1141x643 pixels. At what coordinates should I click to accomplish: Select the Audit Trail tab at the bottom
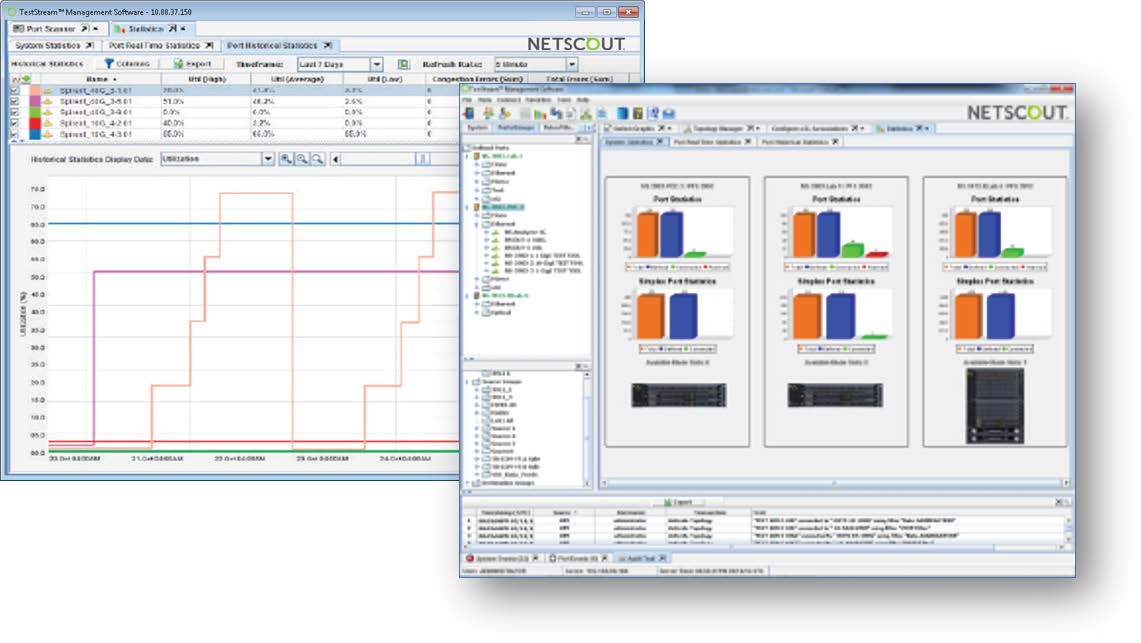pyautogui.click(x=642, y=559)
